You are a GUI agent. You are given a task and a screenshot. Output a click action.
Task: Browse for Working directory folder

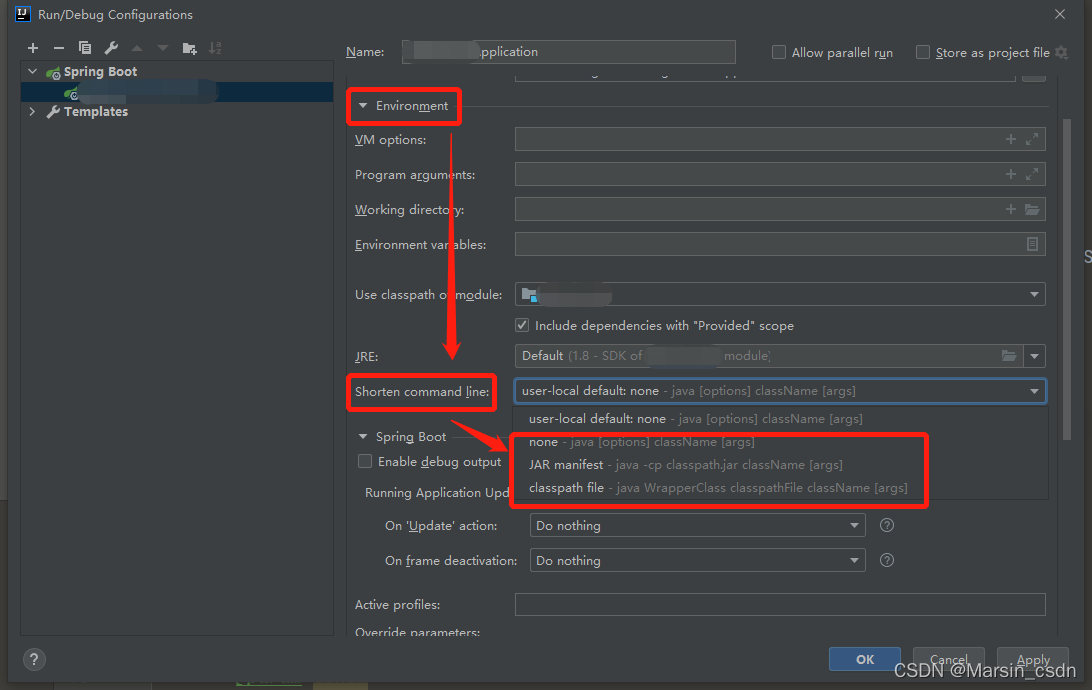(1032, 209)
